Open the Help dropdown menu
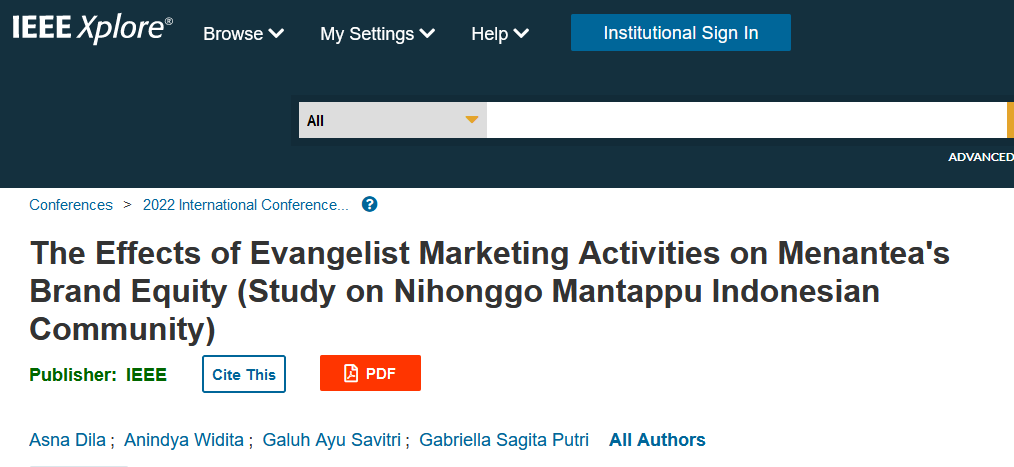Image resolution: width=1014 pixels, height=467 pixels. tap(500, 34)
